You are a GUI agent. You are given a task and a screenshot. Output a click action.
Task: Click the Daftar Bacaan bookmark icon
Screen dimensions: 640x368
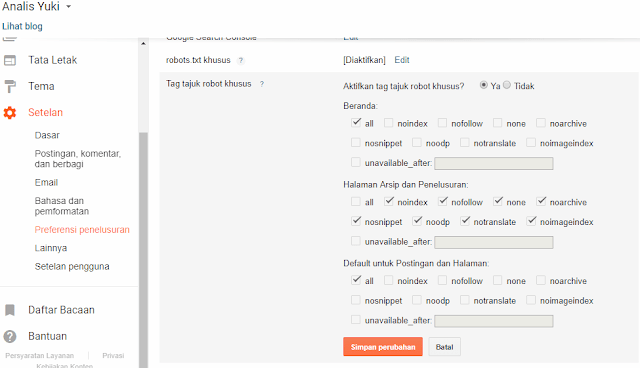coord(10,310)
